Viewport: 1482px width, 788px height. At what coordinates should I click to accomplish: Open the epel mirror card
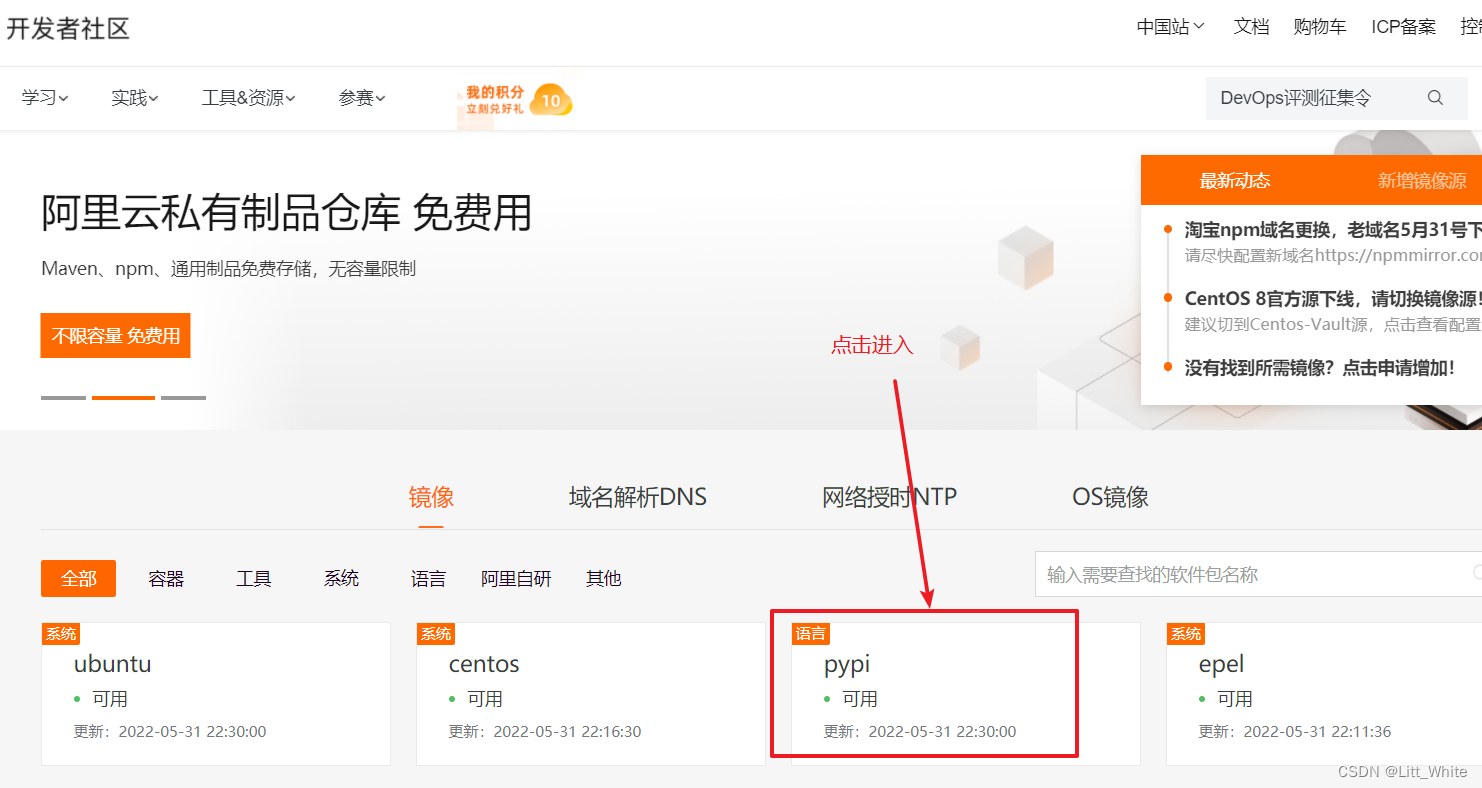[x=1324, y=694]
